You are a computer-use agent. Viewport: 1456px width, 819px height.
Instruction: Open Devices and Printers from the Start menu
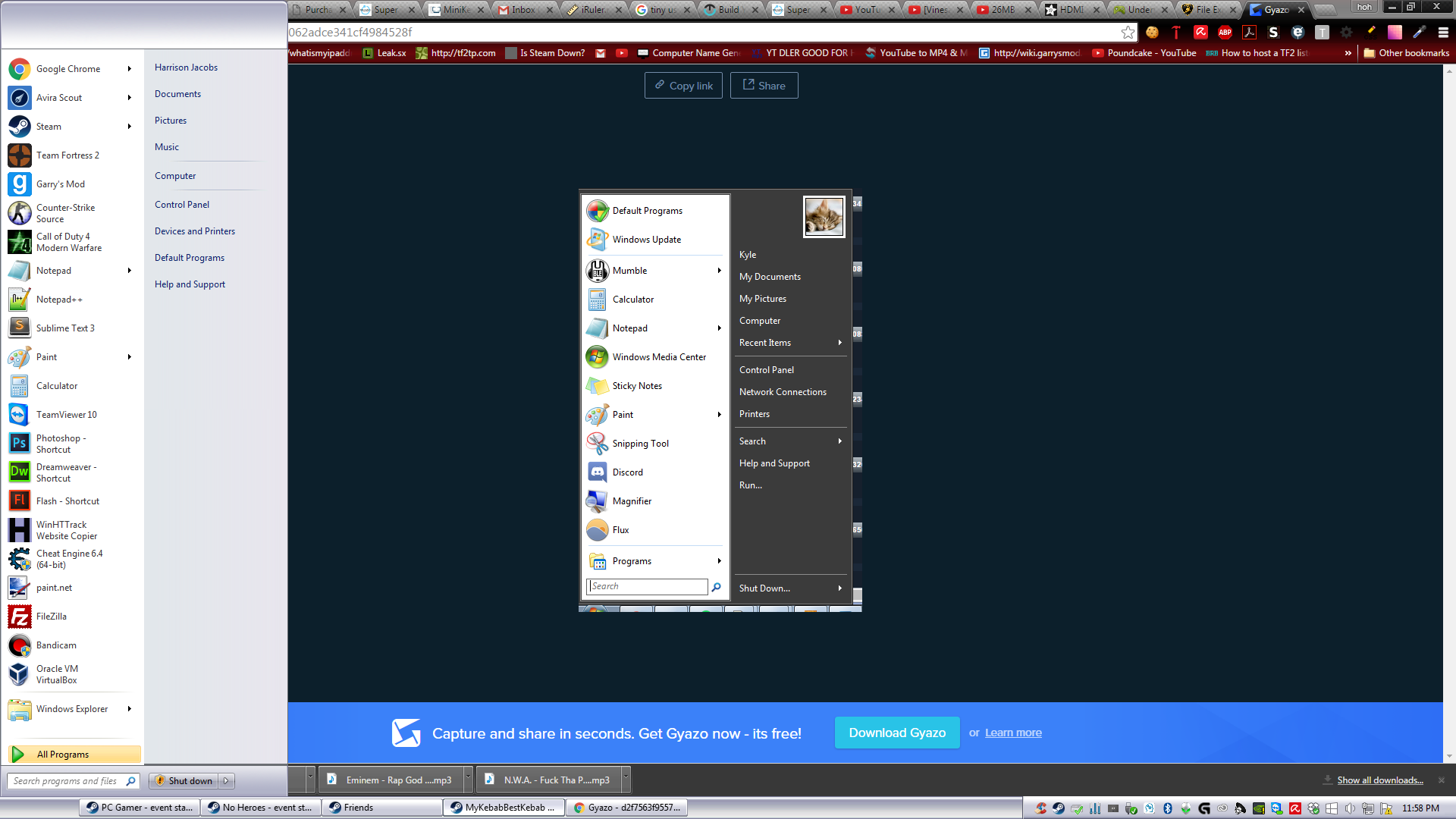tap(195, 231)
